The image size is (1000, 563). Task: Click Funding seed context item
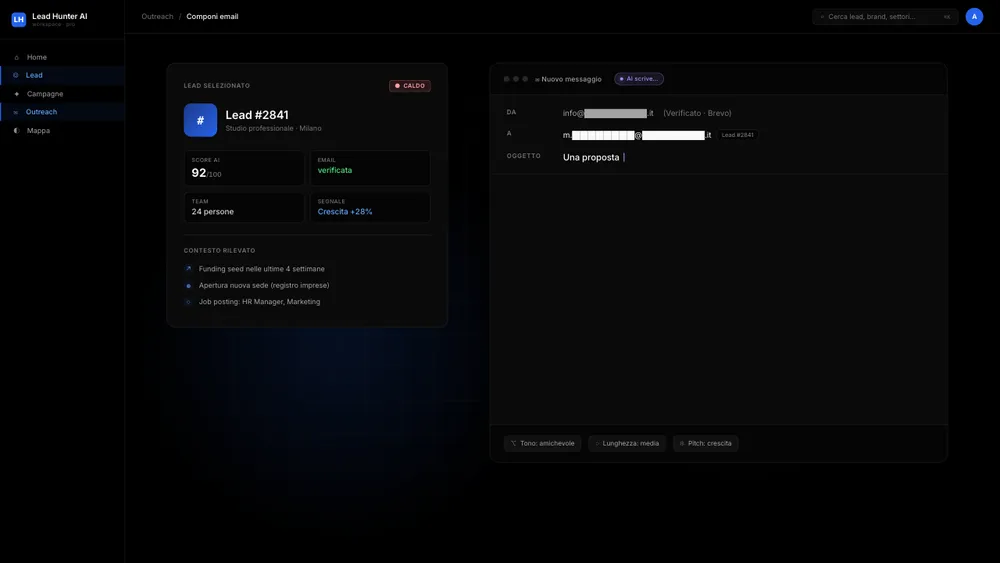(261, 269)
